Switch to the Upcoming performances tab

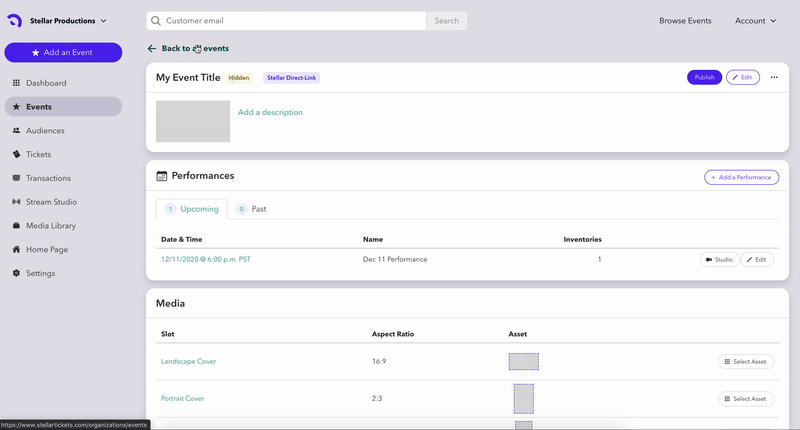click(192, 209)
